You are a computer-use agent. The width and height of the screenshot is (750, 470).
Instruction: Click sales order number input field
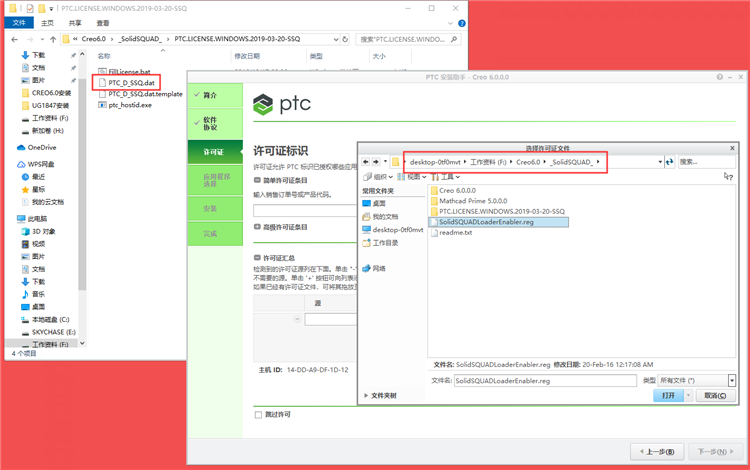click(x=305, y=210)
